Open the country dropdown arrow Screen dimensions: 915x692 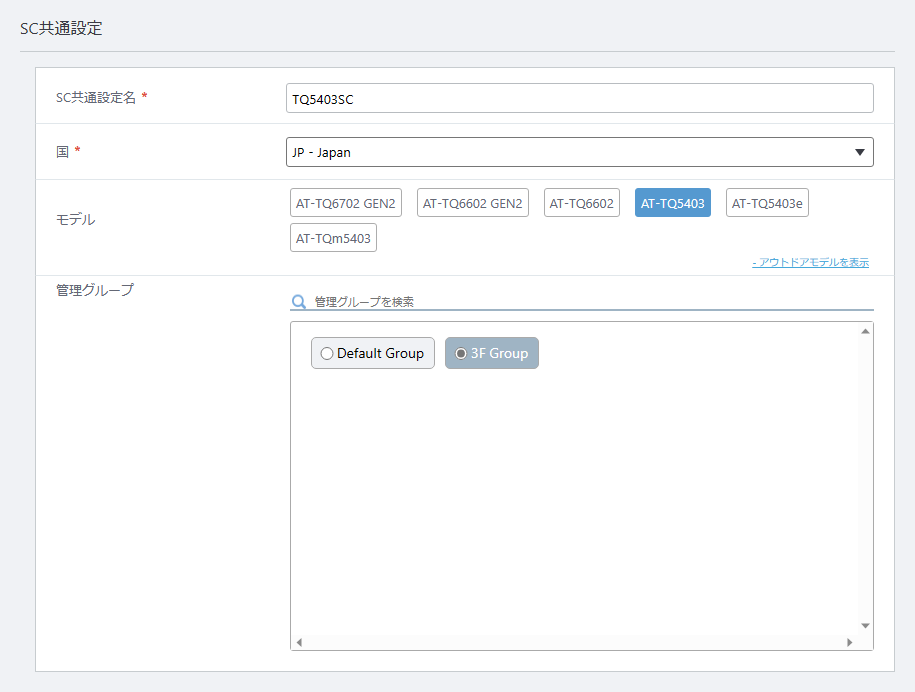[859, 152]
